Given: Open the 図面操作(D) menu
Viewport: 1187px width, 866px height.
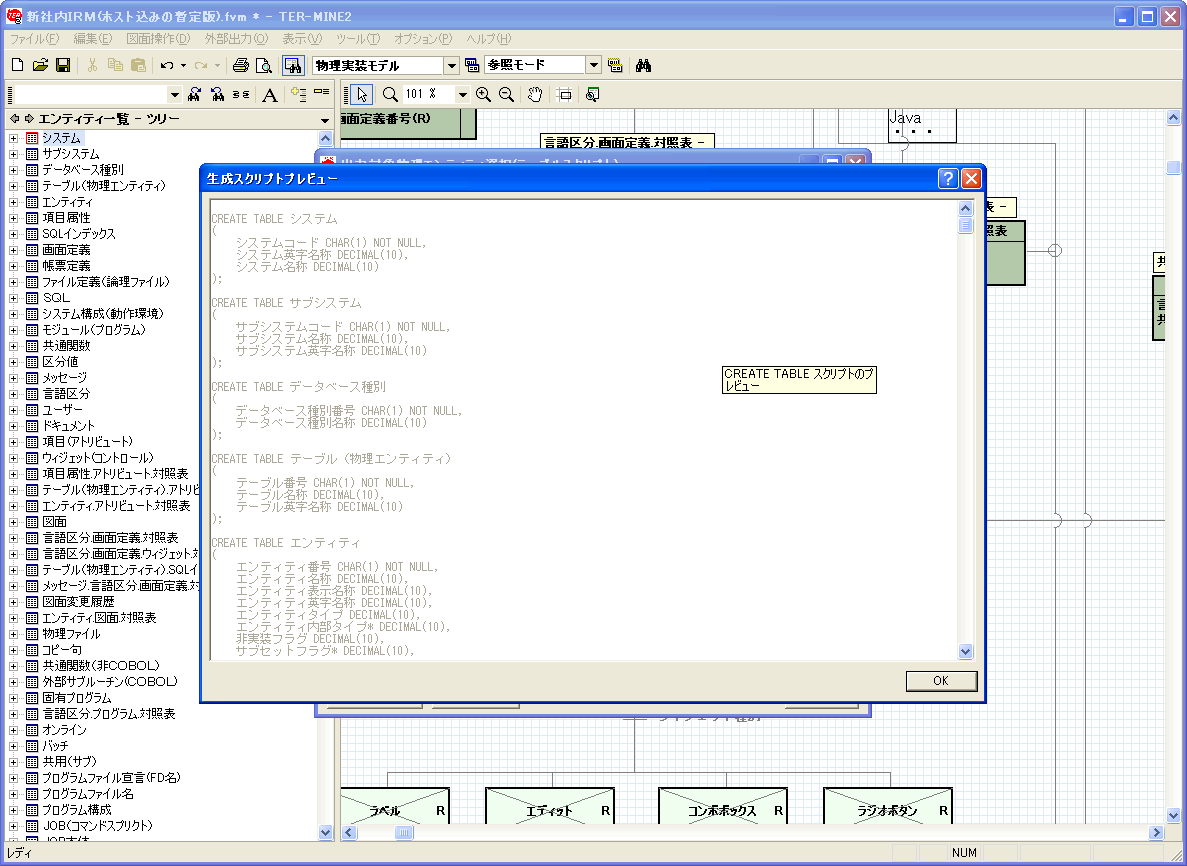Looking at the screenshot, I should [x=157, y=39].
